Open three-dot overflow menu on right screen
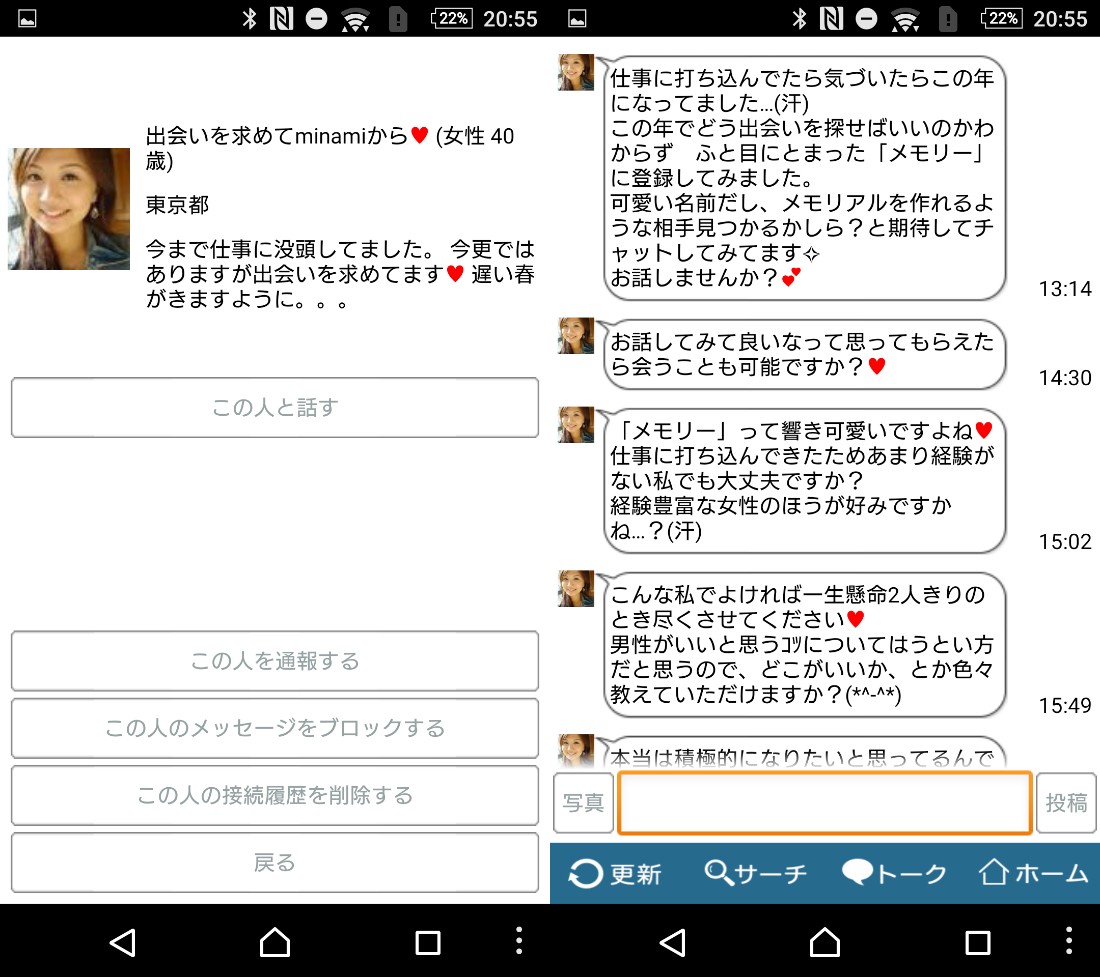This screenshot has width=1100, height=977. pos(1068,941)
